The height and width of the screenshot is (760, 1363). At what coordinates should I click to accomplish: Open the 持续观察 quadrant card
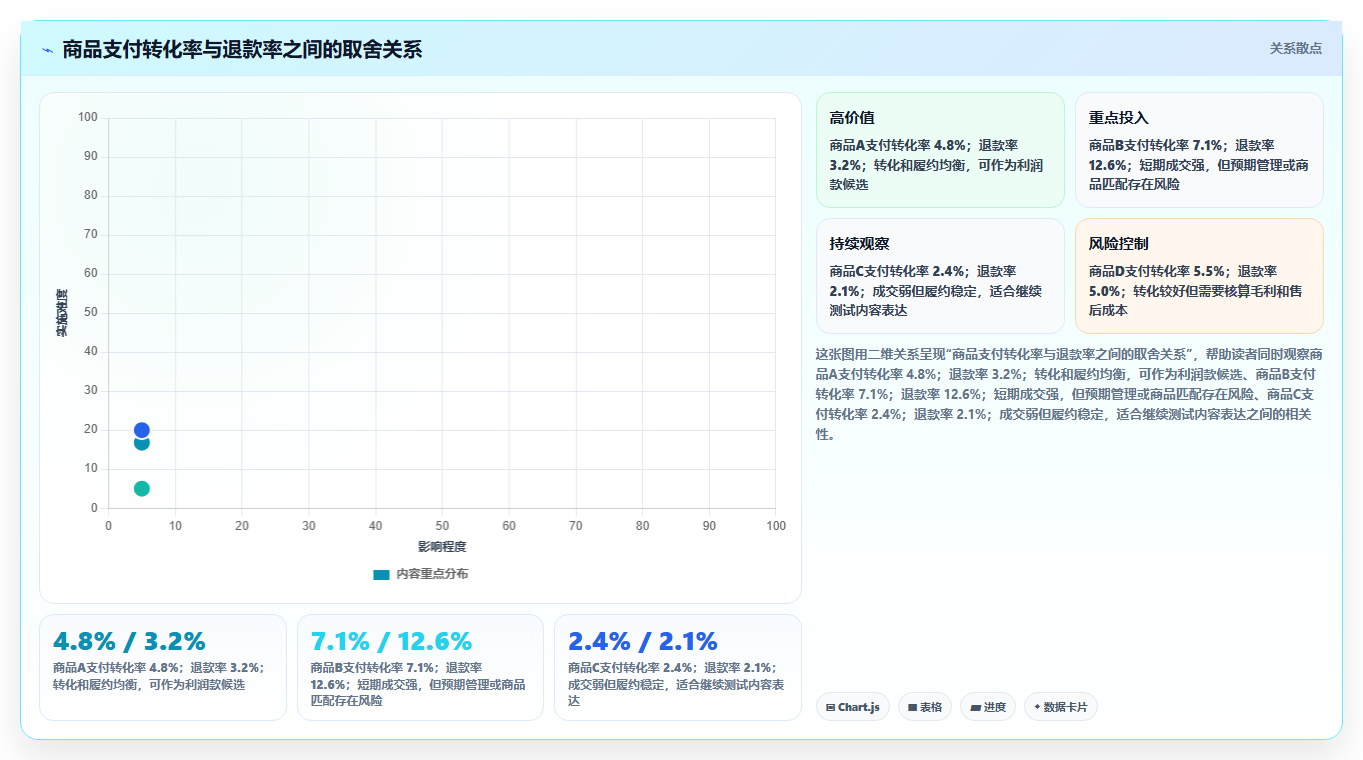(x=941, y=276)
